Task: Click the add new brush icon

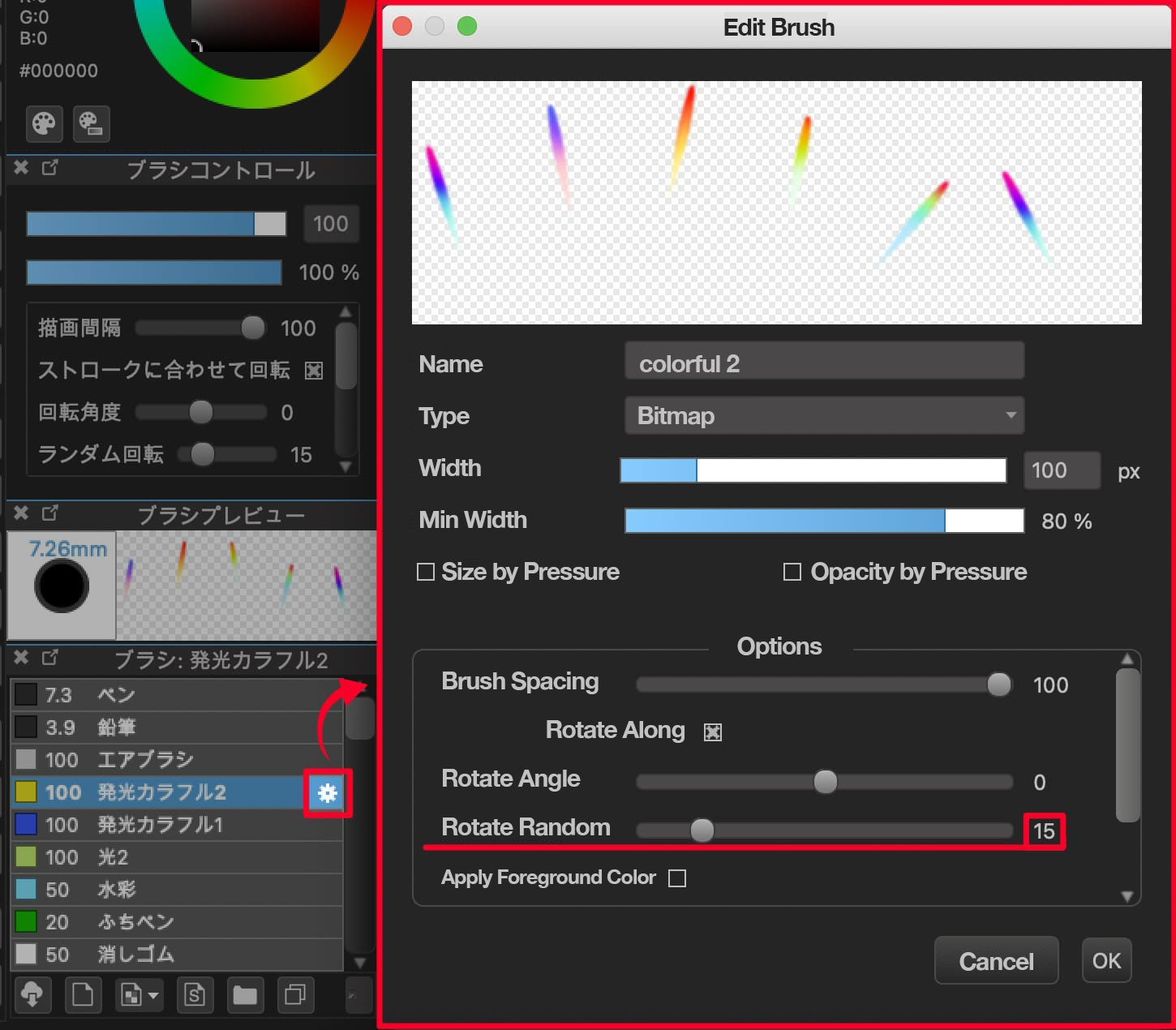Action: [83, 995]
